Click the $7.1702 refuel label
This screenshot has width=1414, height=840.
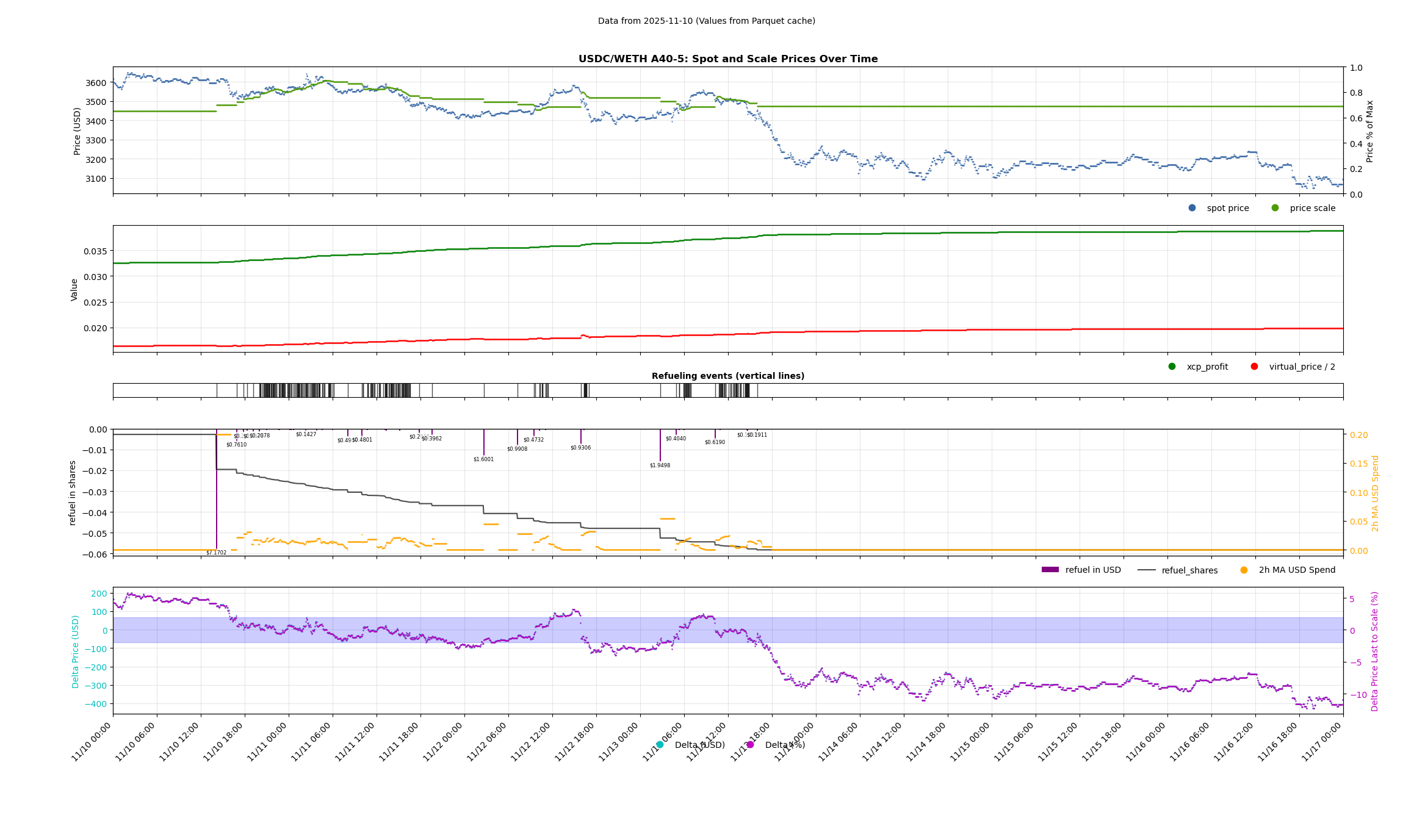pyautogui.click(x=216, y=553)
